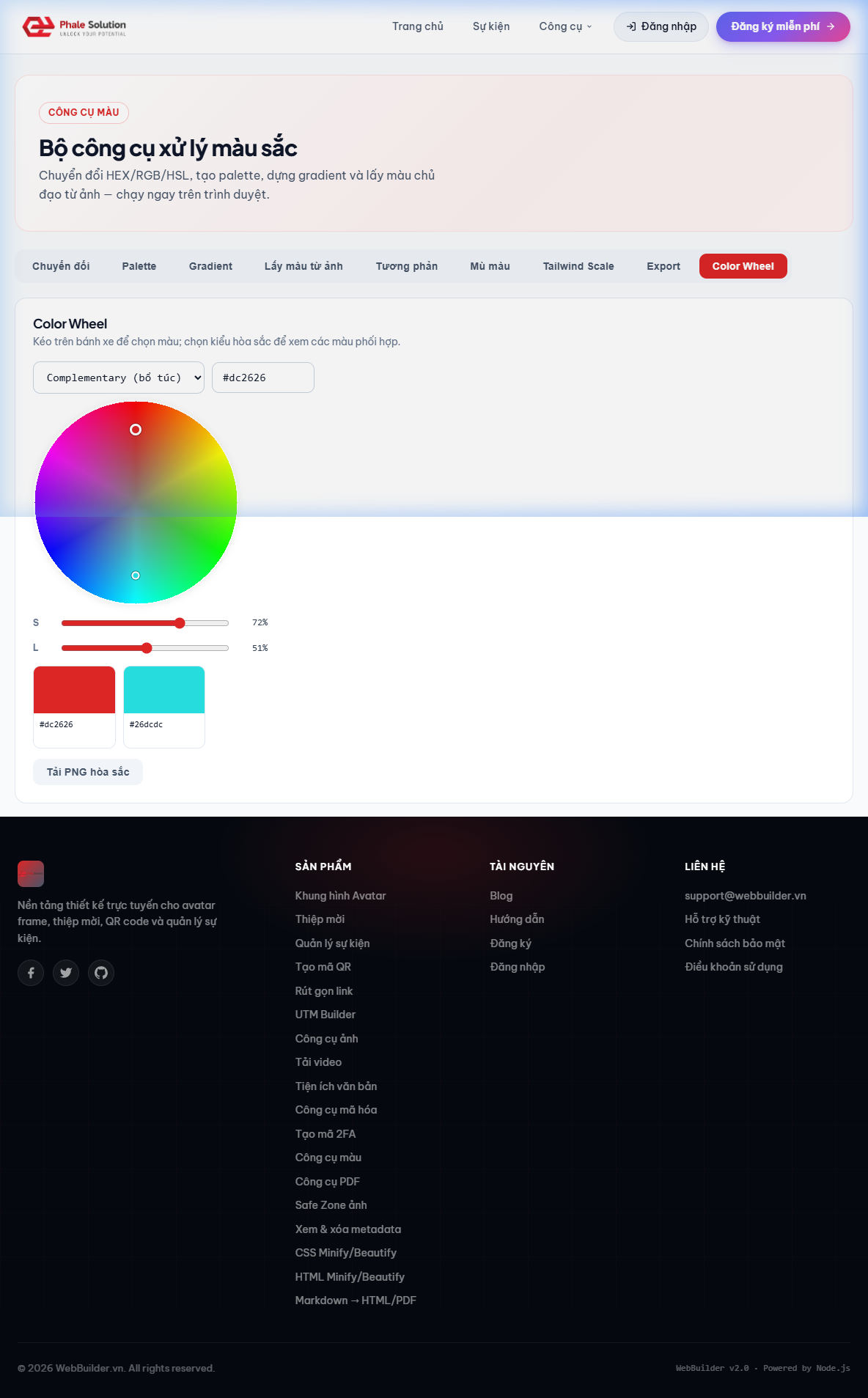Switch to the Gradient tab
Image resolution: width=868 pixels, height=1398 pixels.
210,266
